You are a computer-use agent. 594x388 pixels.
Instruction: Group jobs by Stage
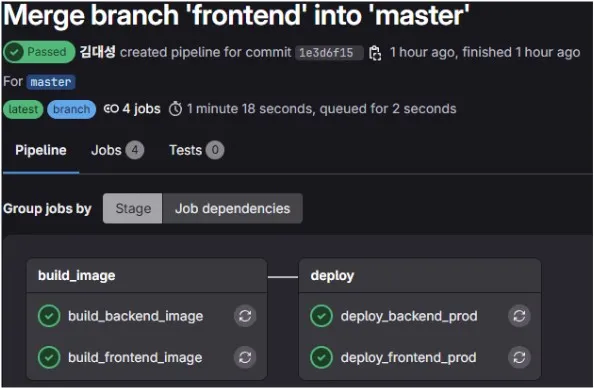(133, 208)
